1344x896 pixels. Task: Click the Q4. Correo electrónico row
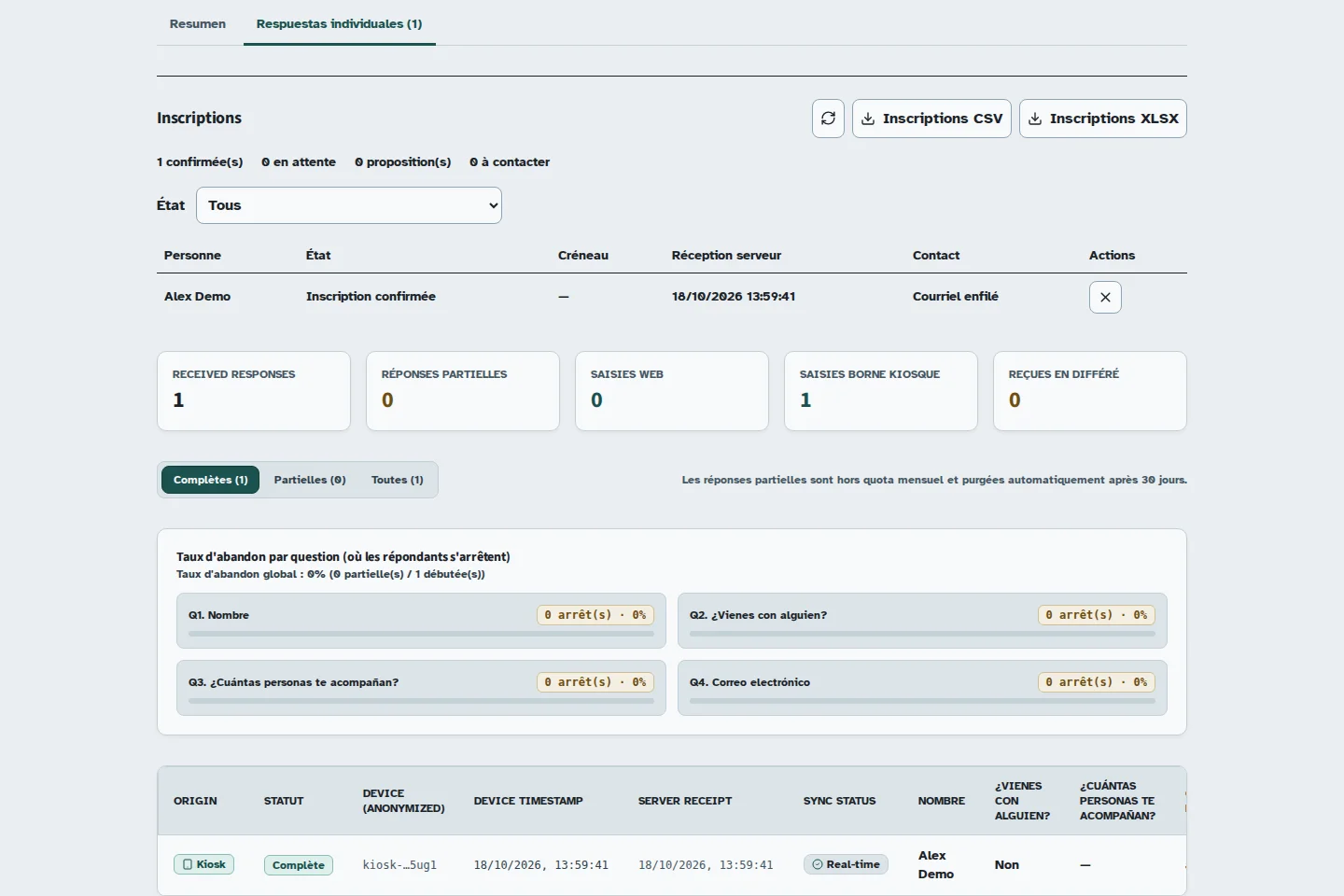pos(922,688)
